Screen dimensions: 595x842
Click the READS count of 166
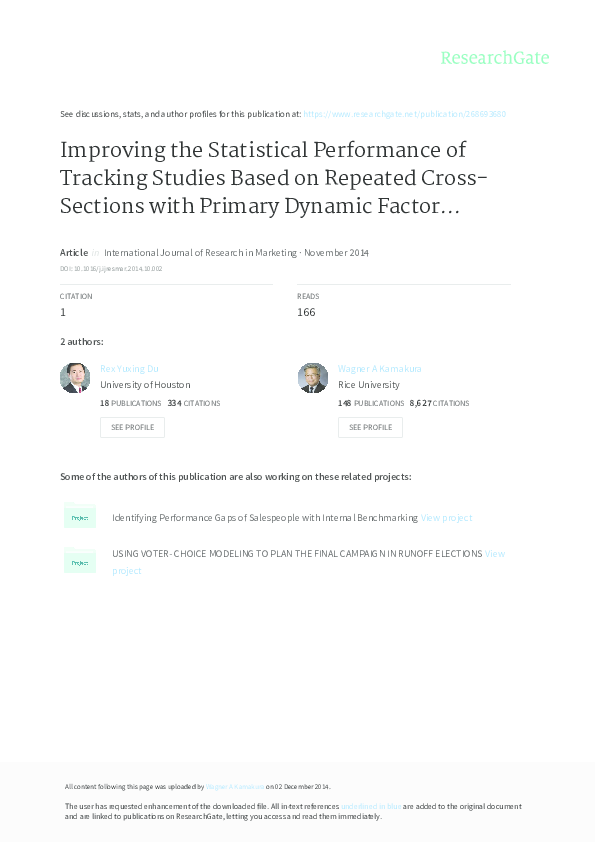click(x=306, y=311)
